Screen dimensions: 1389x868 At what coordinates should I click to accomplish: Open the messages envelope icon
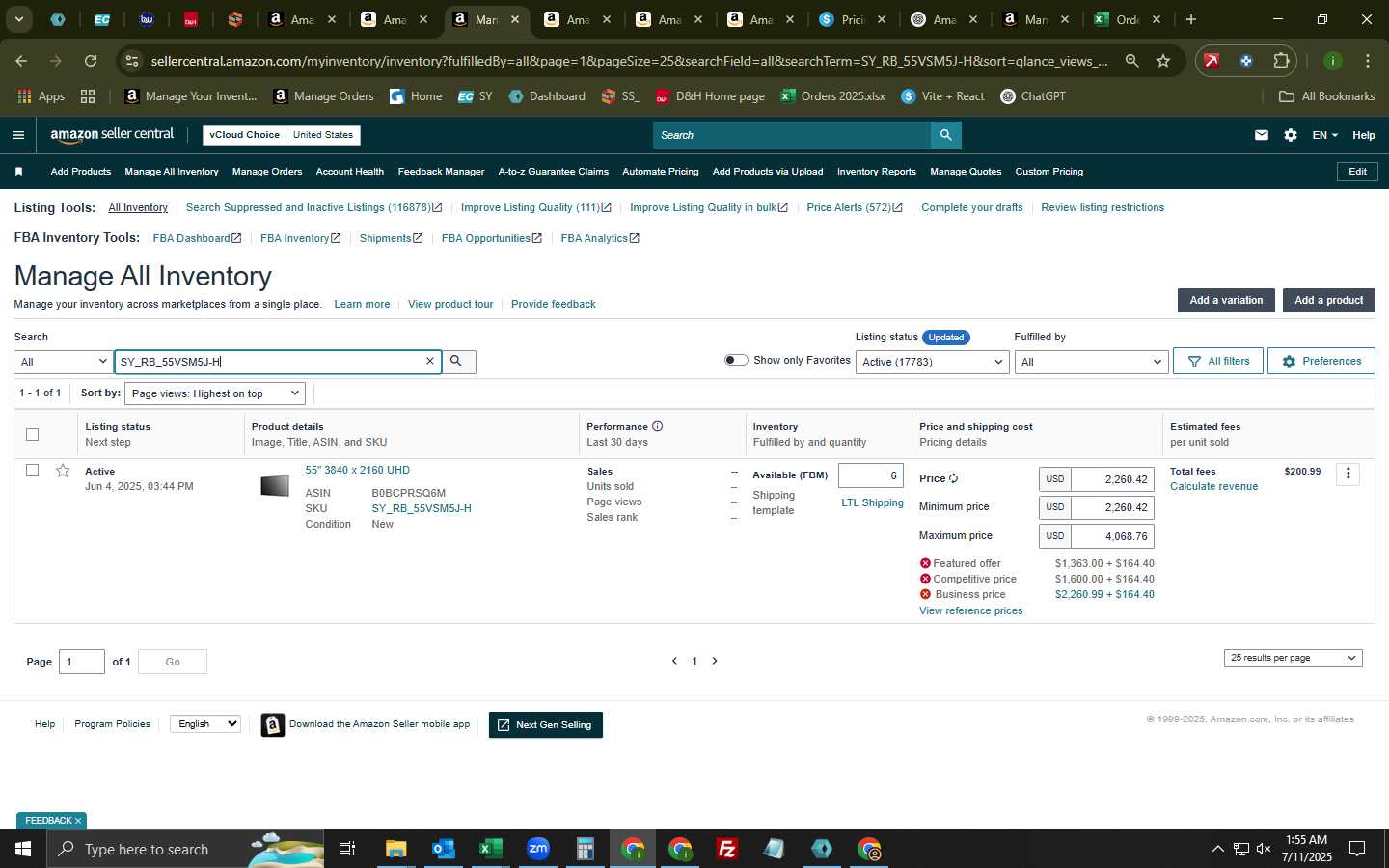pos(1261,135)
